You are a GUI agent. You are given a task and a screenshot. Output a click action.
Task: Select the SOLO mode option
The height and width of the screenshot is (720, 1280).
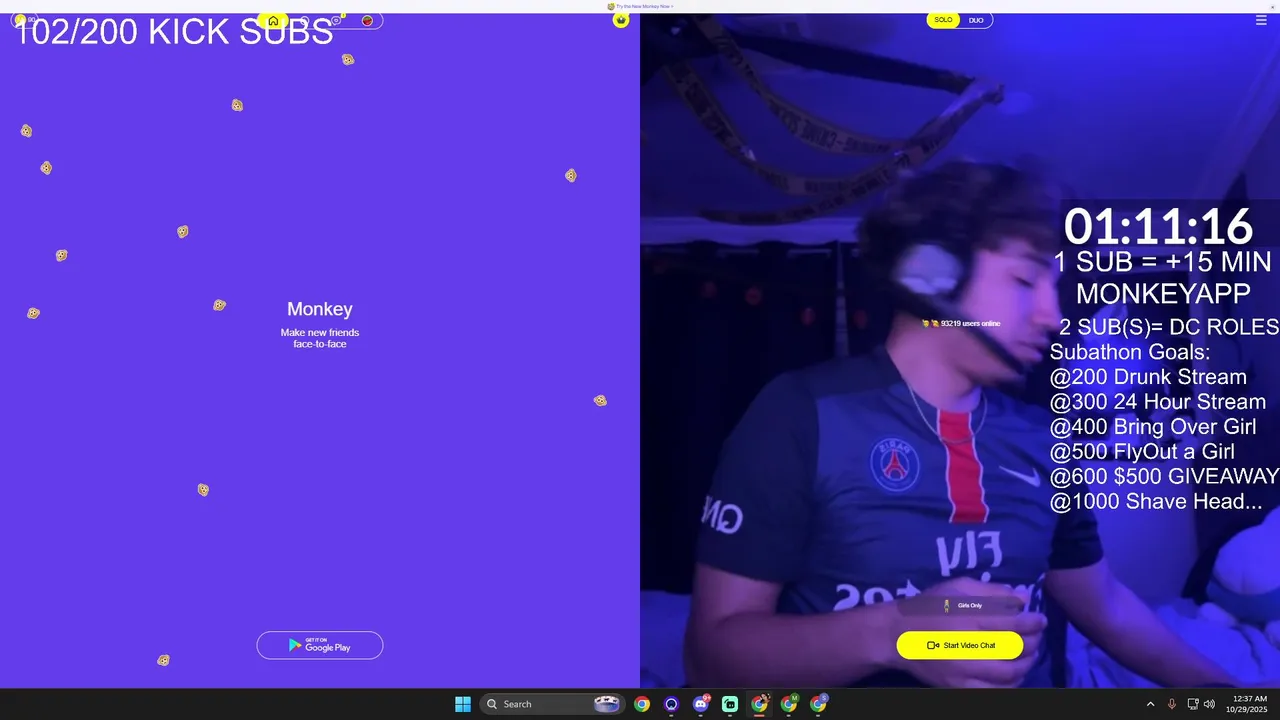943,20
